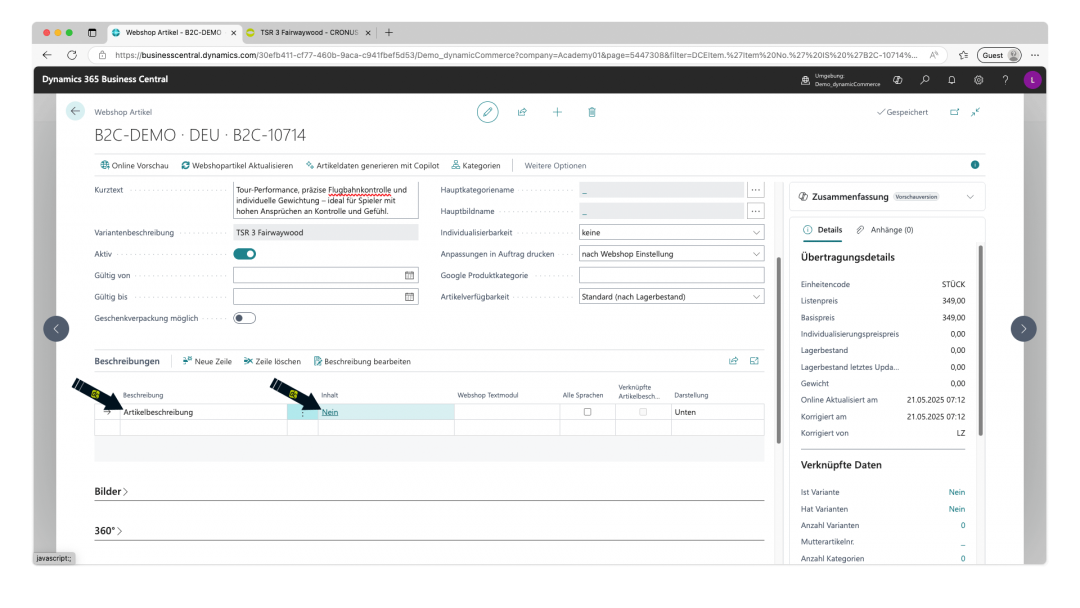Open help question mark icon

[x=1006, y=80]
